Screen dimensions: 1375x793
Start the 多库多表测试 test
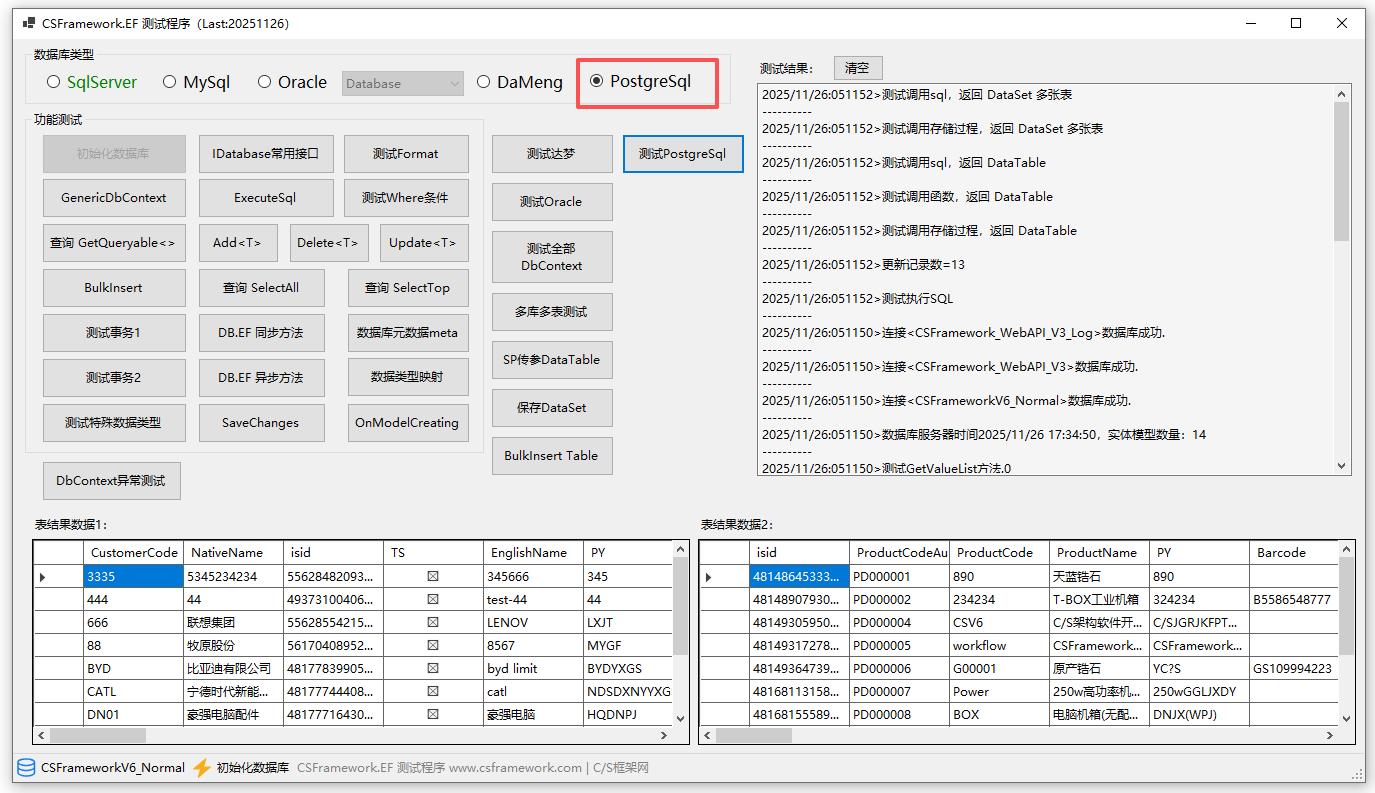pyautogui.click(x=552, y=311)
